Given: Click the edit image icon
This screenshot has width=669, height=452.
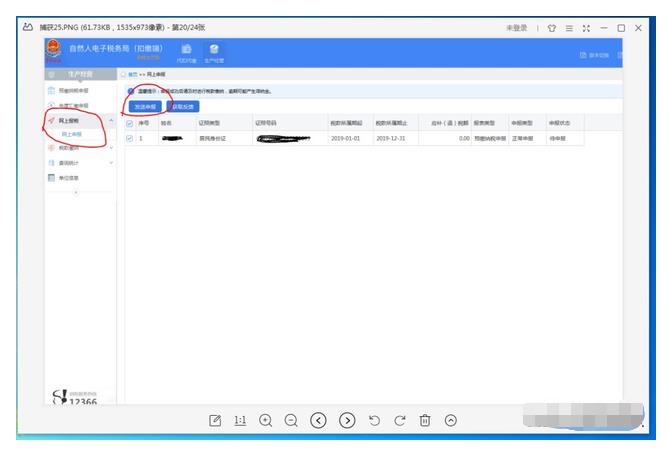Looking at the screenshot, I should click(x=215, y=420).
